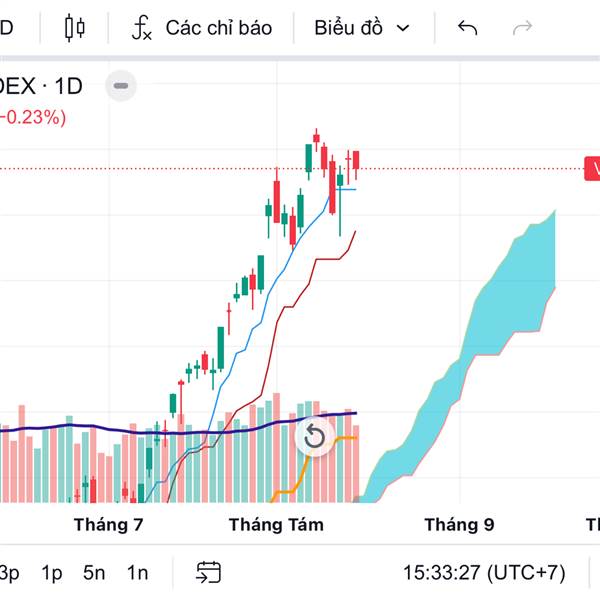This screenshot has height=600, width=600.
Task: Click the redo arrow
Action: pyautogui.click(x=522, y=28)
